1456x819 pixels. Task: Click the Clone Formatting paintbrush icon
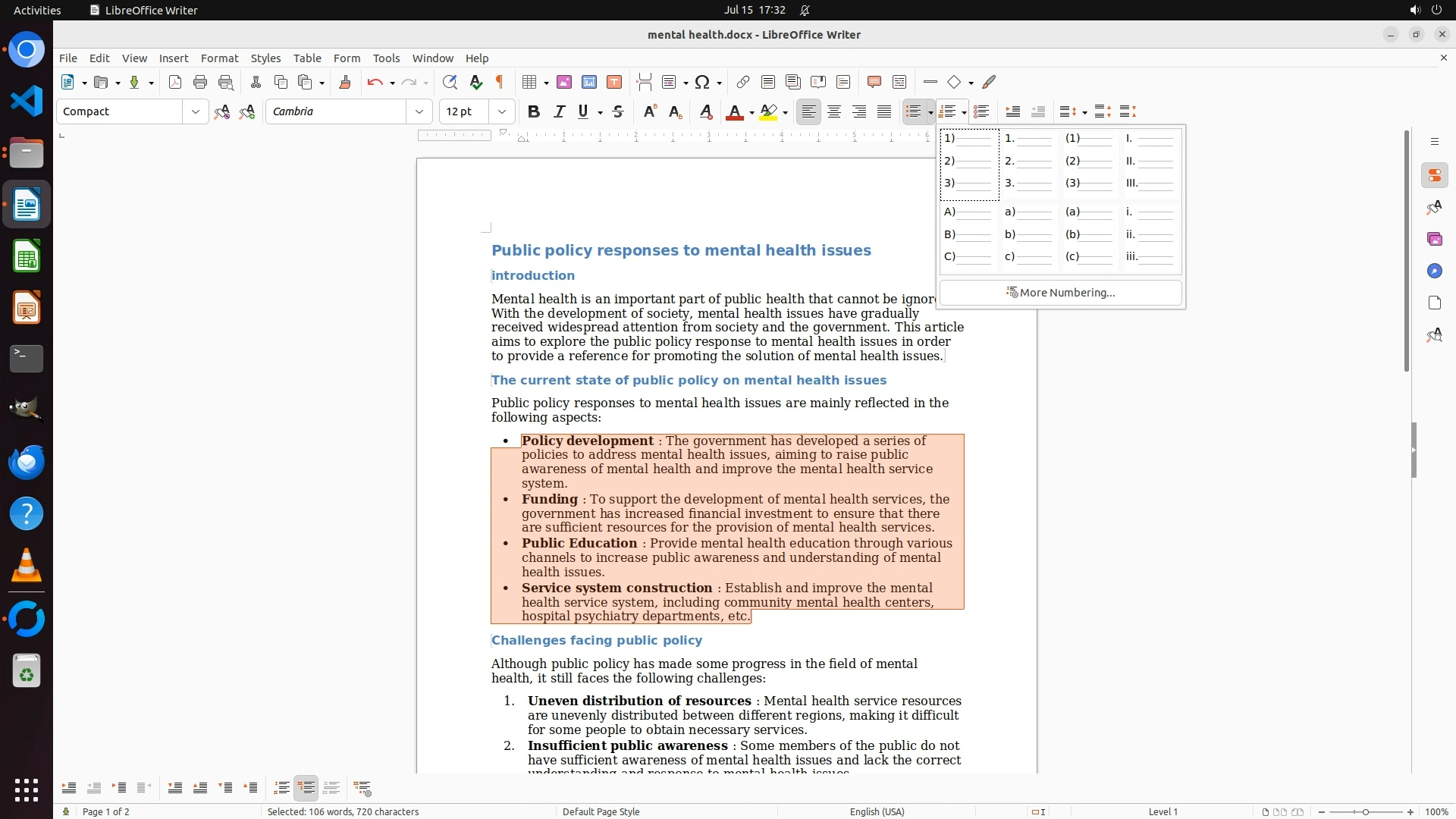coord(345,82)
